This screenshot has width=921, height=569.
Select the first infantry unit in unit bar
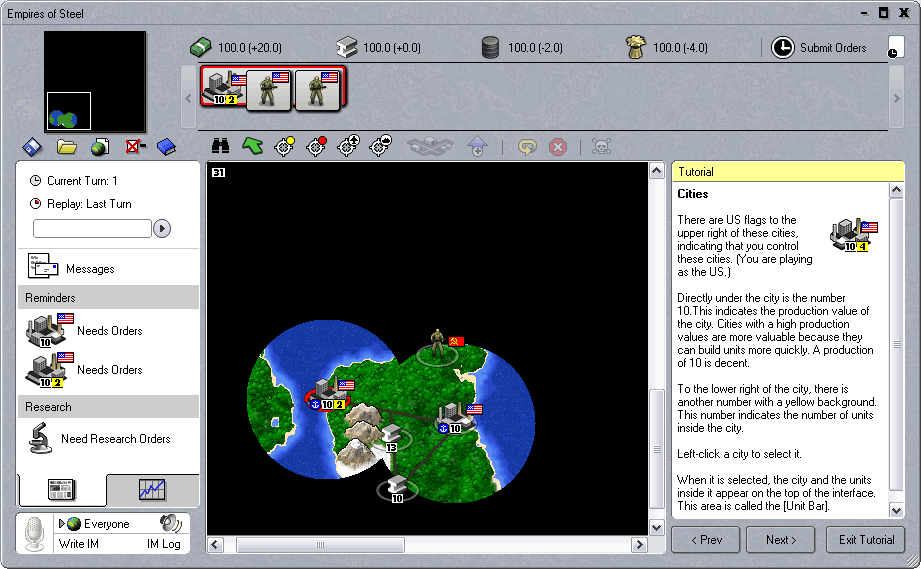269,90
